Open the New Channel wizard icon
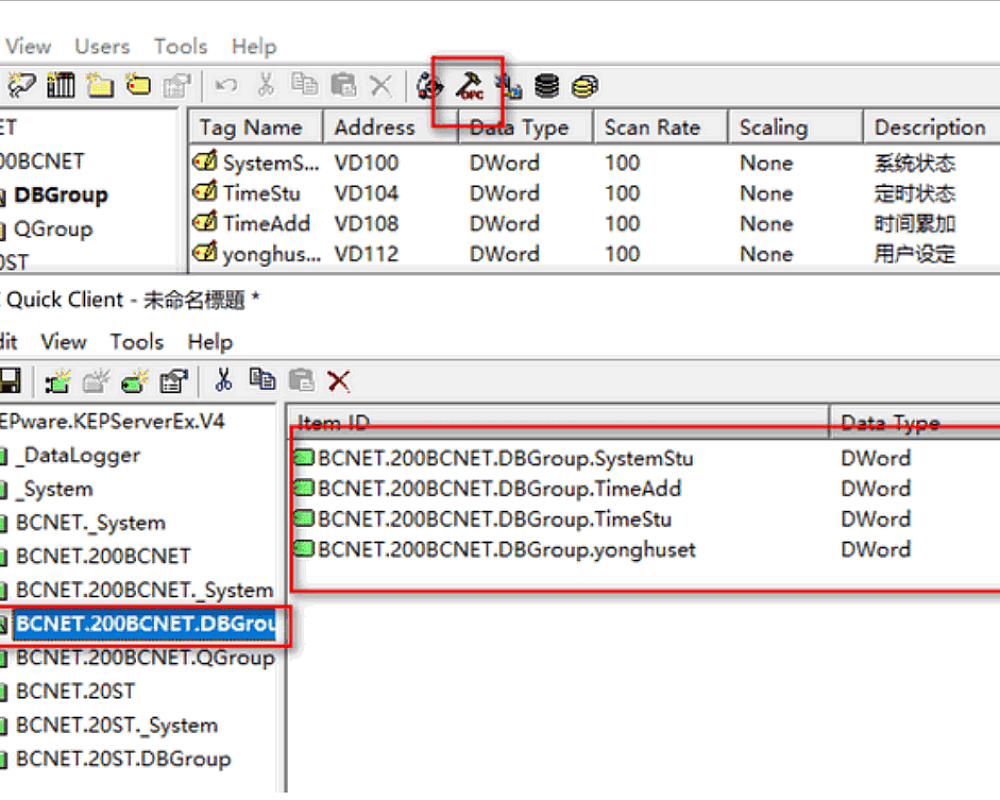Screen dimensions: 1000x800 [22, 85]
